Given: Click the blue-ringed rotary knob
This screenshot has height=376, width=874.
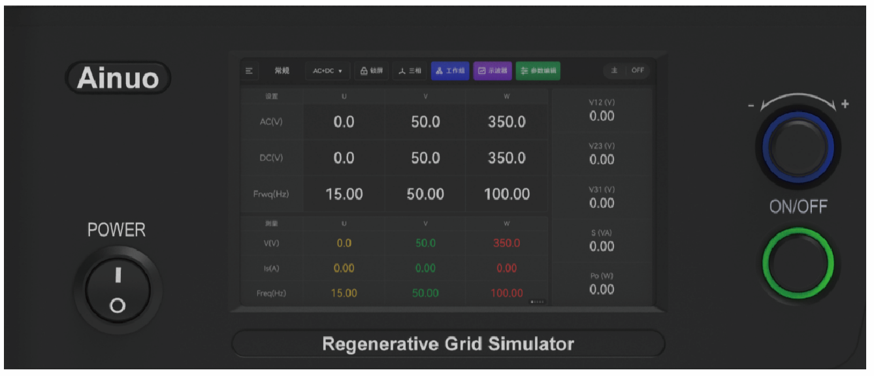Looking at the screenshot, I should (798, 146).
